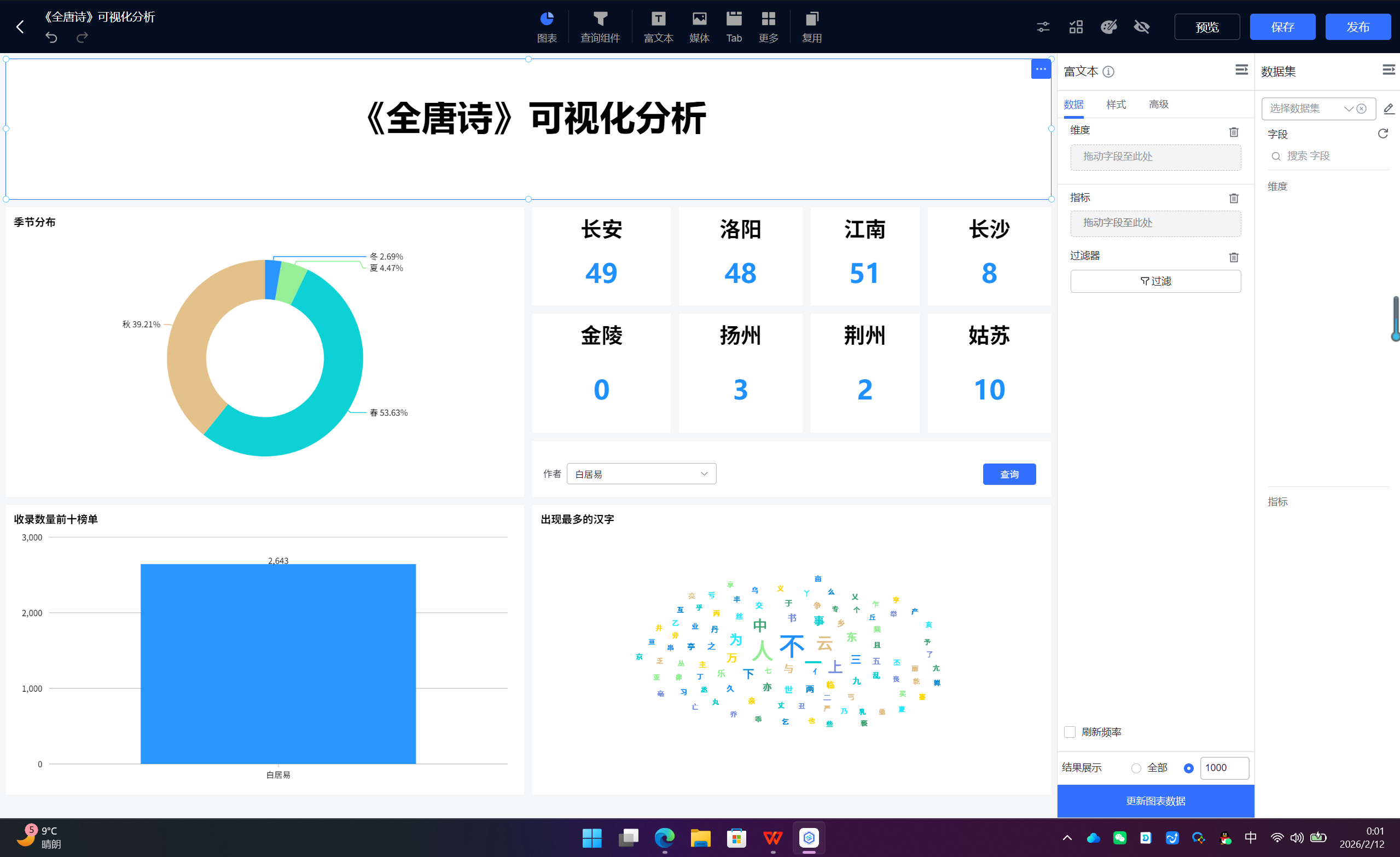Switch to the 高级 advanced tab
The width and height of the screenshot is (1400, 857).
tap(1159, 105)
